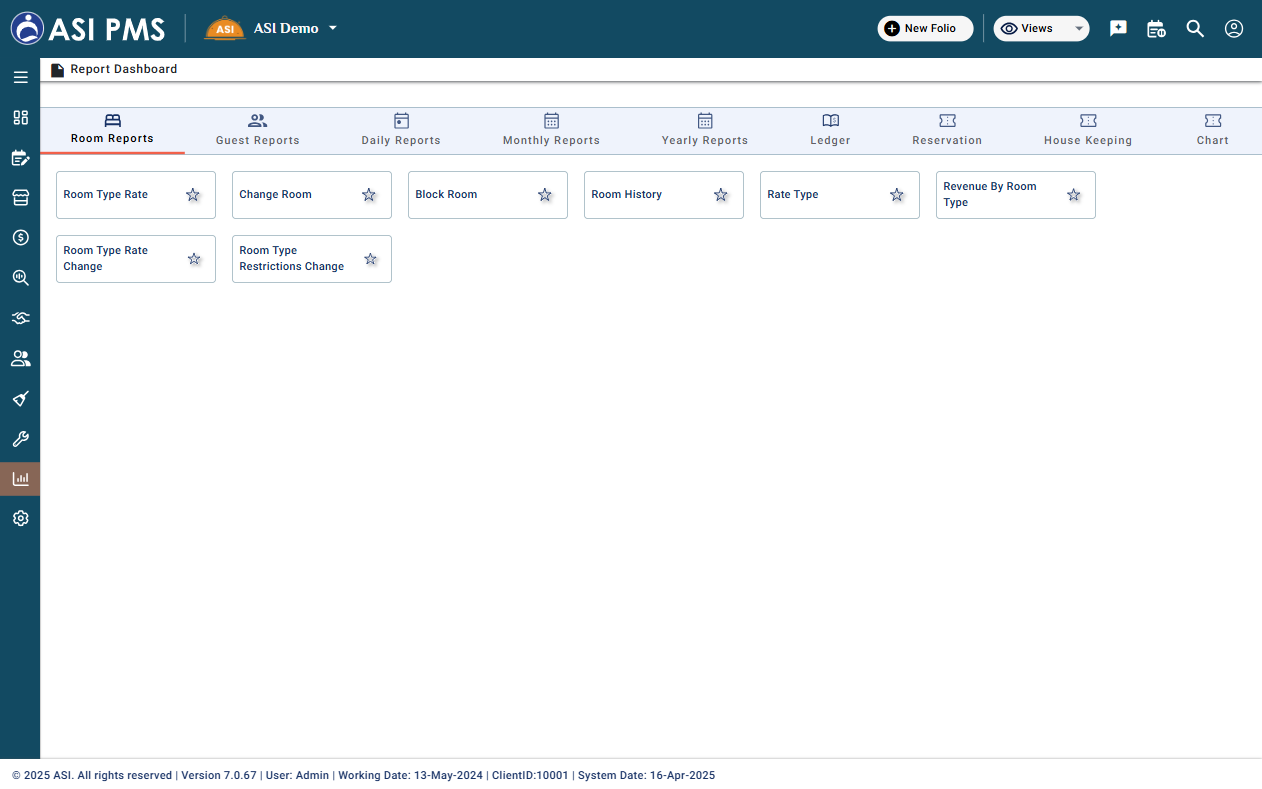Open the Room Type Rate report
1262x789 pixels.
[136, 195]
